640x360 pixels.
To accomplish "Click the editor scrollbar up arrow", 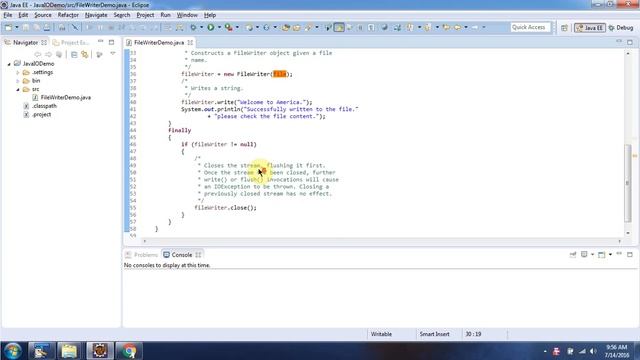I will coord(628,53).
